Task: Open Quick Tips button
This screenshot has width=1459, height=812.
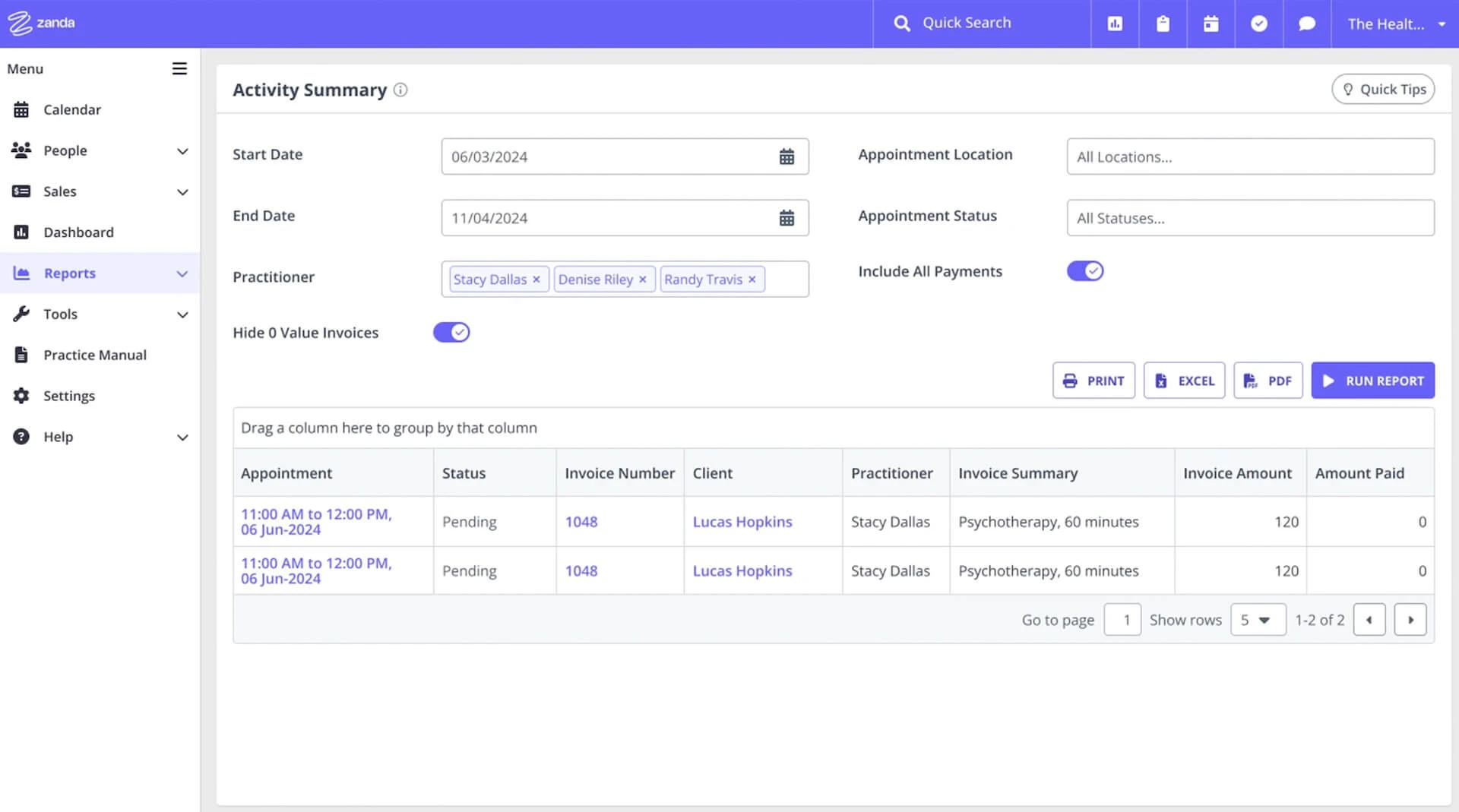Action: pyautogui.click(x=1383, y=90)
